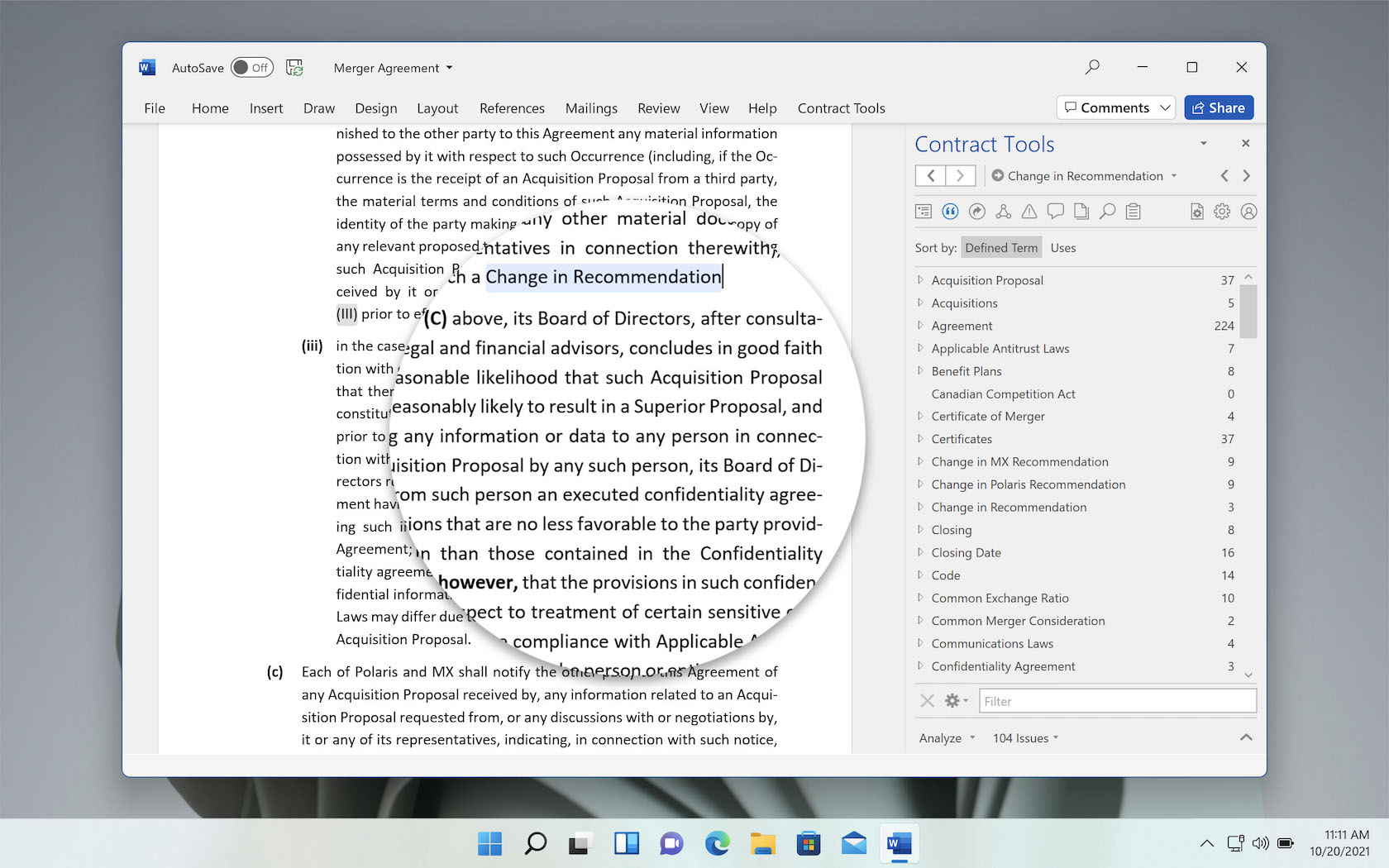Viewport: 1389px width, 868px height.
Task: Click the stacked pages documents icon
Action: coord(1081,212)
